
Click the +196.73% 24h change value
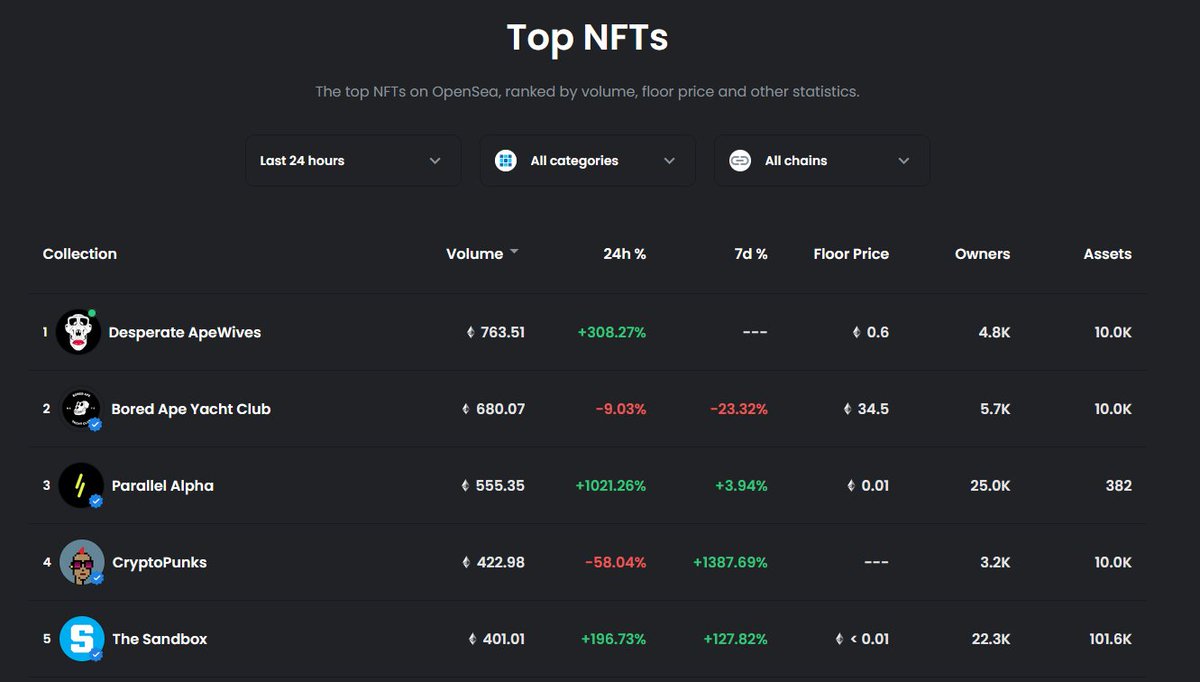tap(612, 639)
